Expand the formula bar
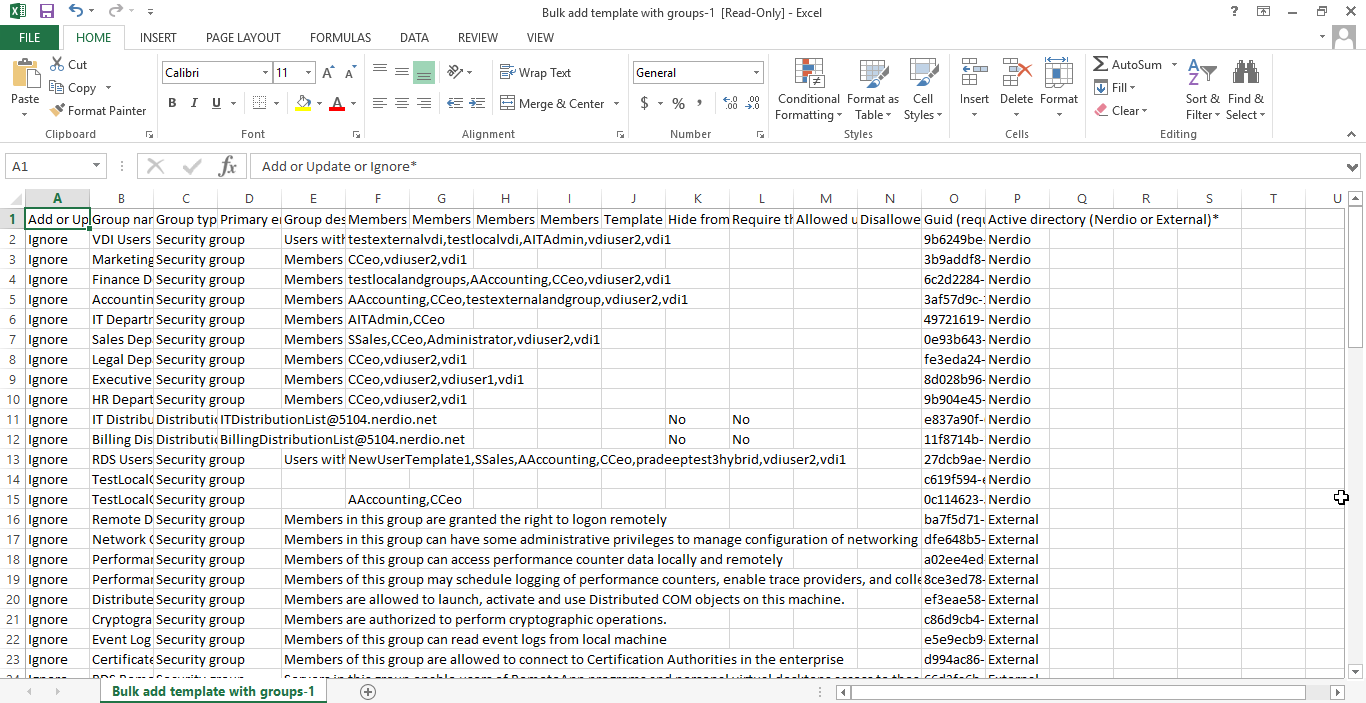The image size is (1366, 703). click(1353, 167)
